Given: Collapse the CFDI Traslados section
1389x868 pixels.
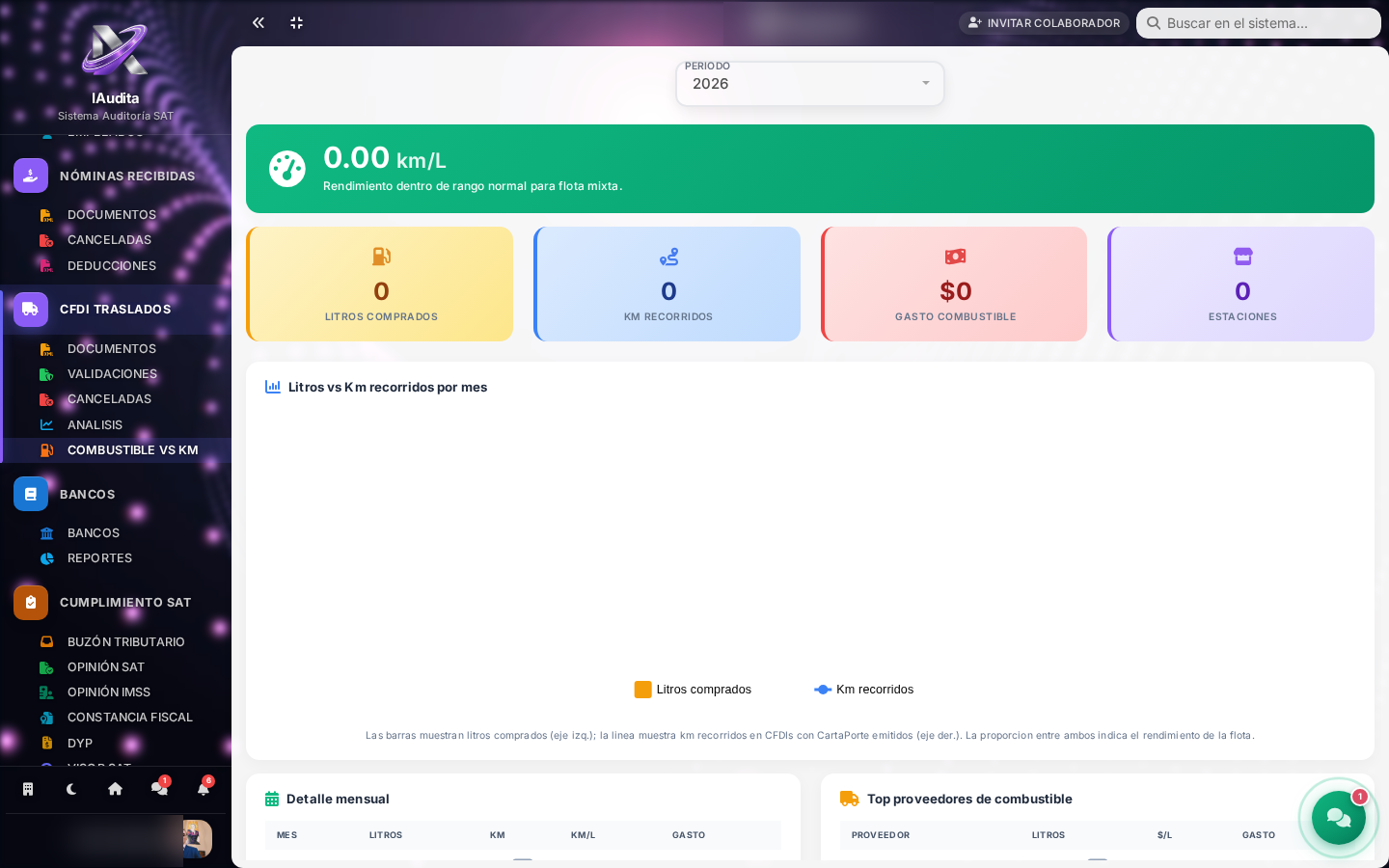Looking at the screenshot, I should click(x=116, y=310).
